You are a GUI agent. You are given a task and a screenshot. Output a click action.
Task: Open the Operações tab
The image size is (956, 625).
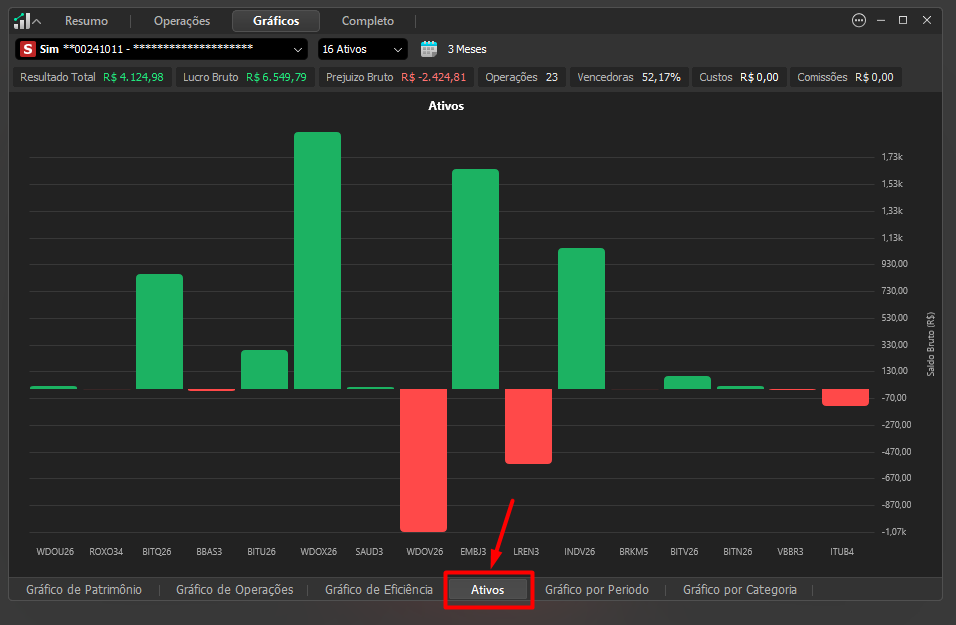tap(182, 21)
